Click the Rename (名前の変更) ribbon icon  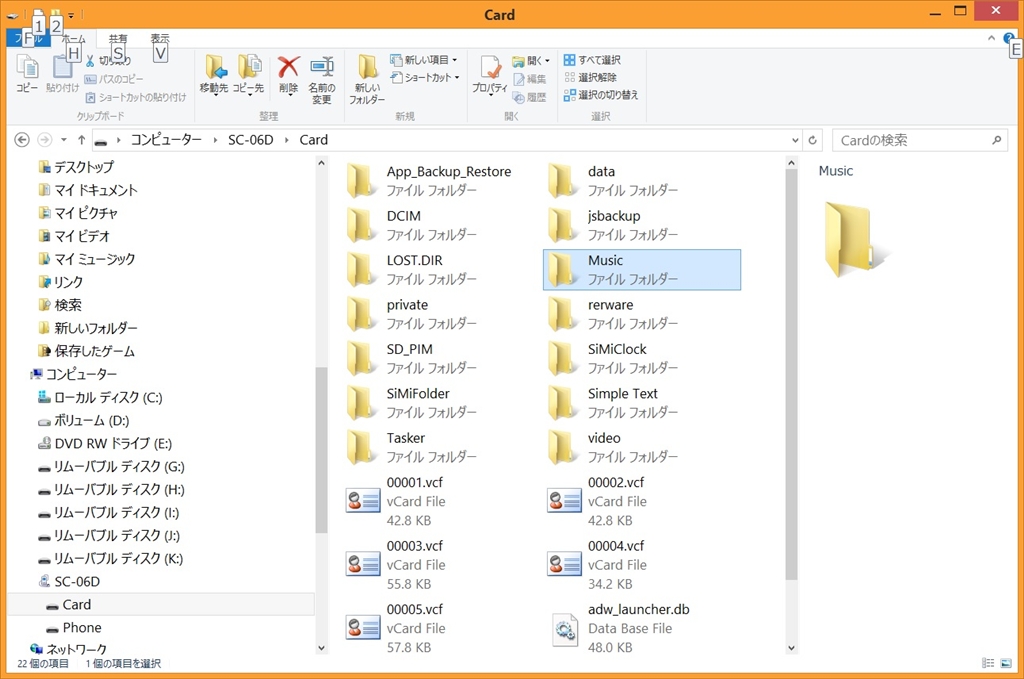[x=321, y=68]
